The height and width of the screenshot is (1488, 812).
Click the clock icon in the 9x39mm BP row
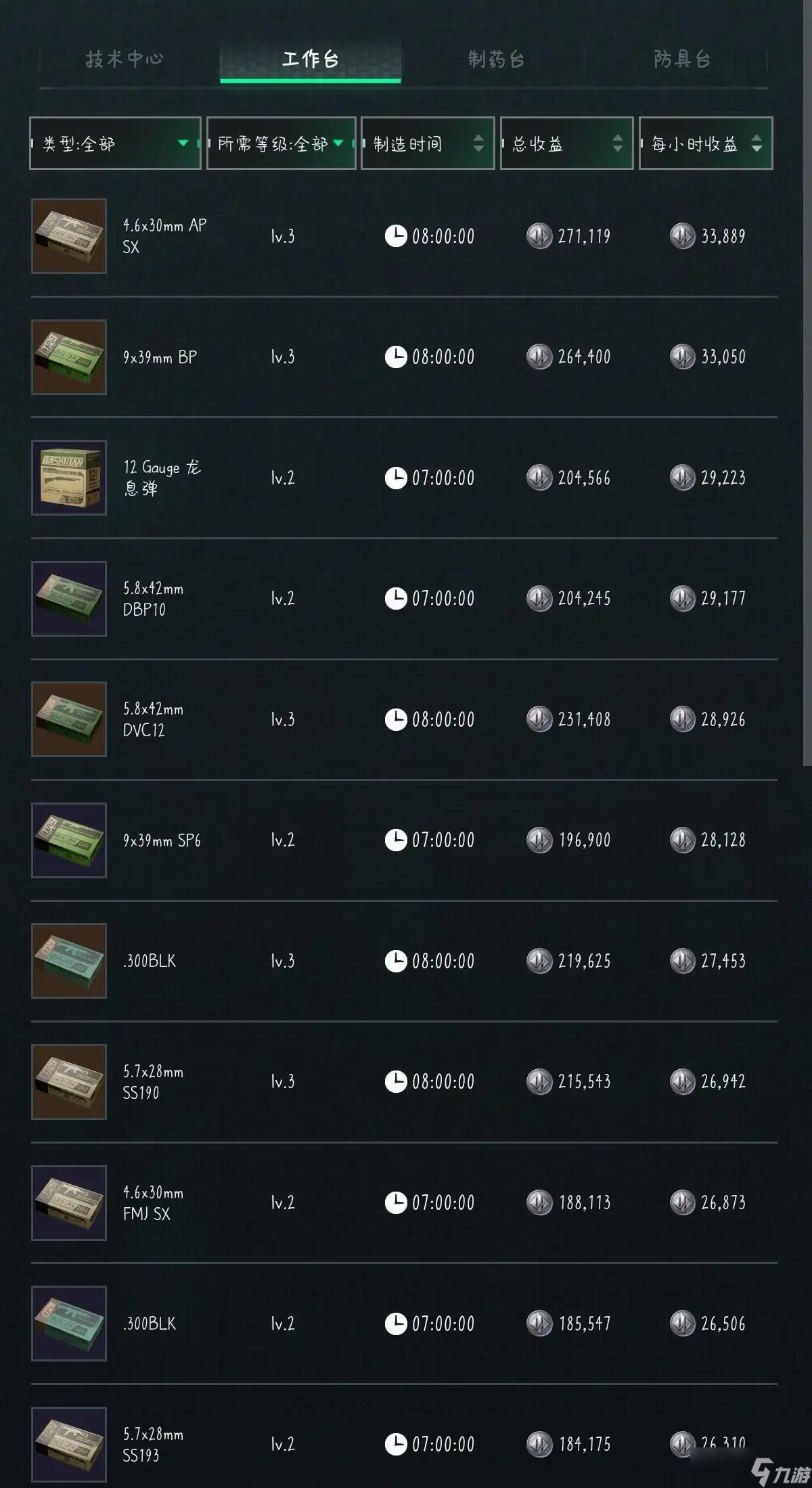click(396, 357)
